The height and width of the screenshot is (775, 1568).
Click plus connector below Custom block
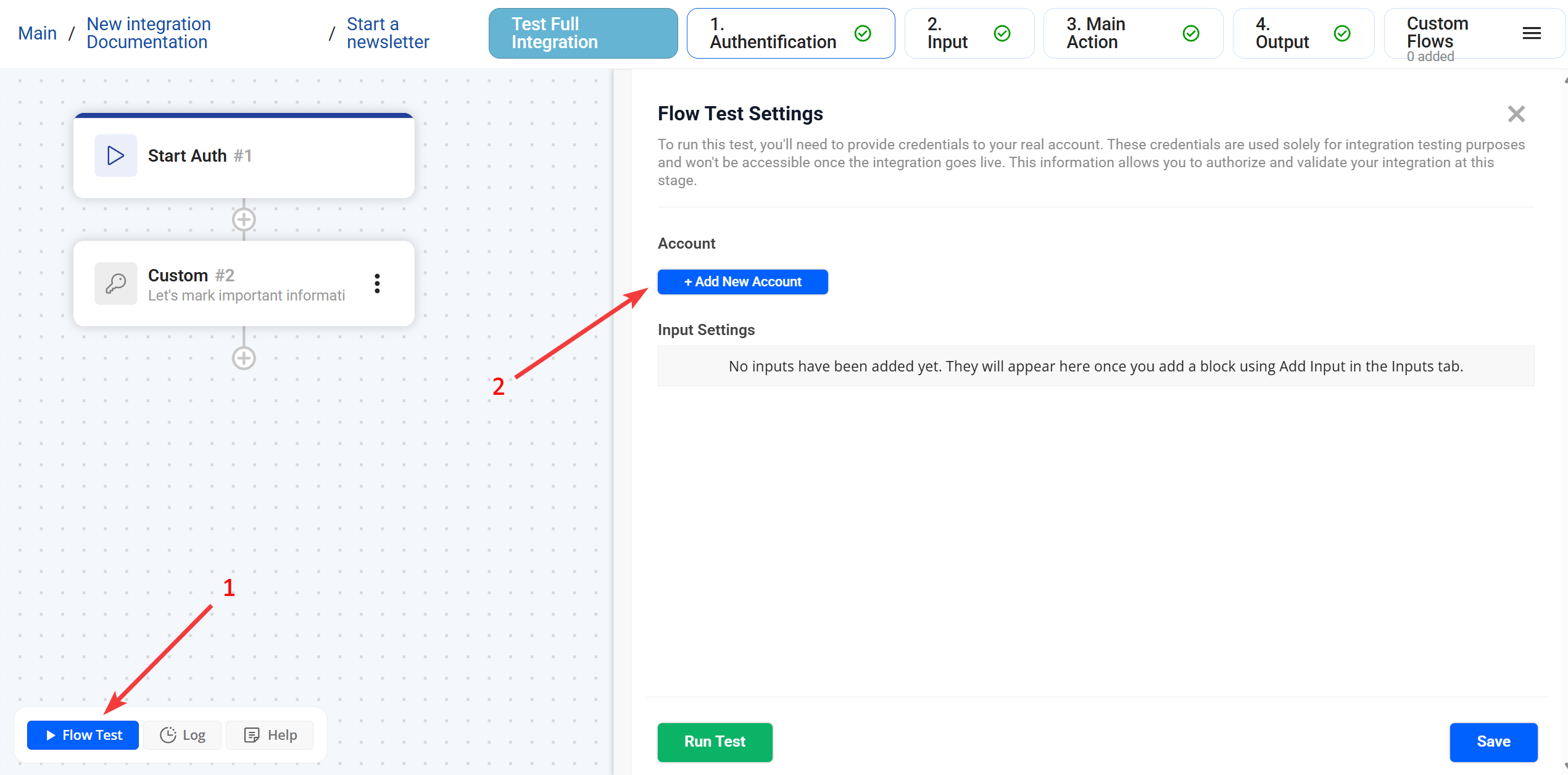point(244,358)
